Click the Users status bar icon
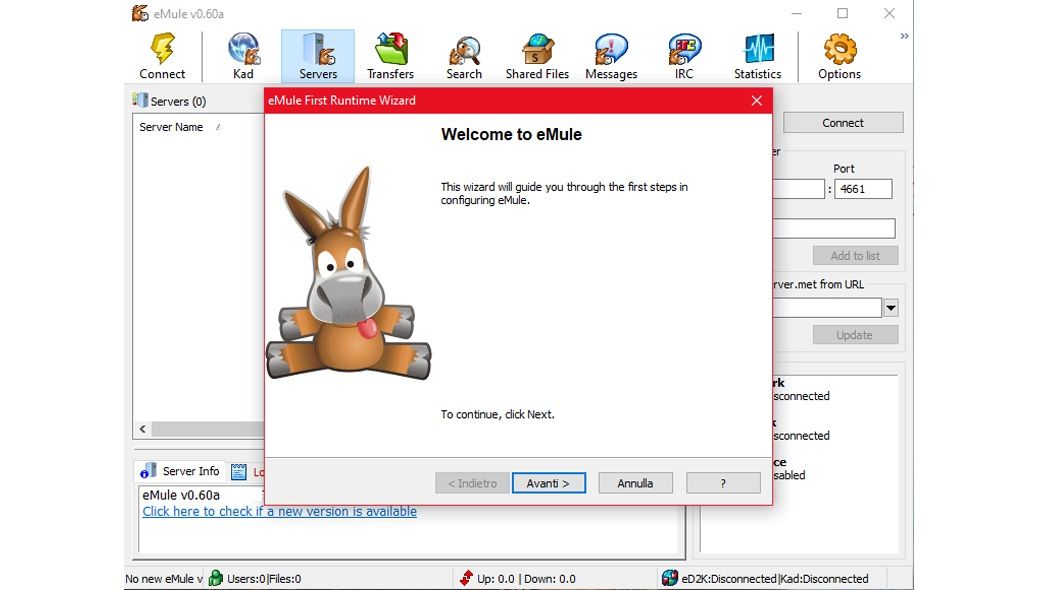The height and width of the screenshot is (590, 1050). point(216,578)
